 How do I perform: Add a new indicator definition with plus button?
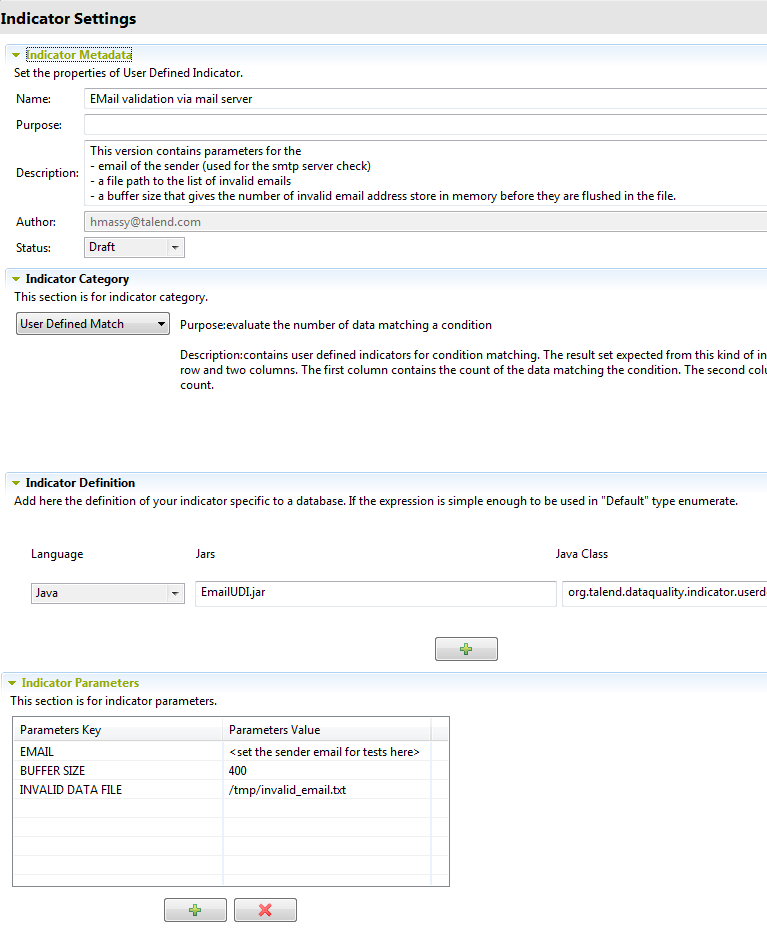tap(466, 649)
